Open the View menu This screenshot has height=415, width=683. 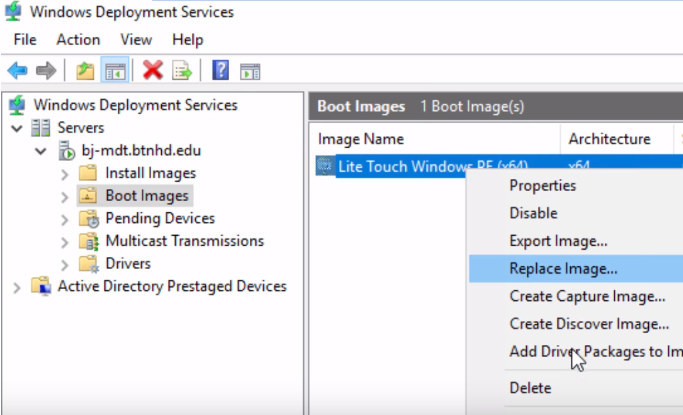pyautogui.click(x=136, y=40)
